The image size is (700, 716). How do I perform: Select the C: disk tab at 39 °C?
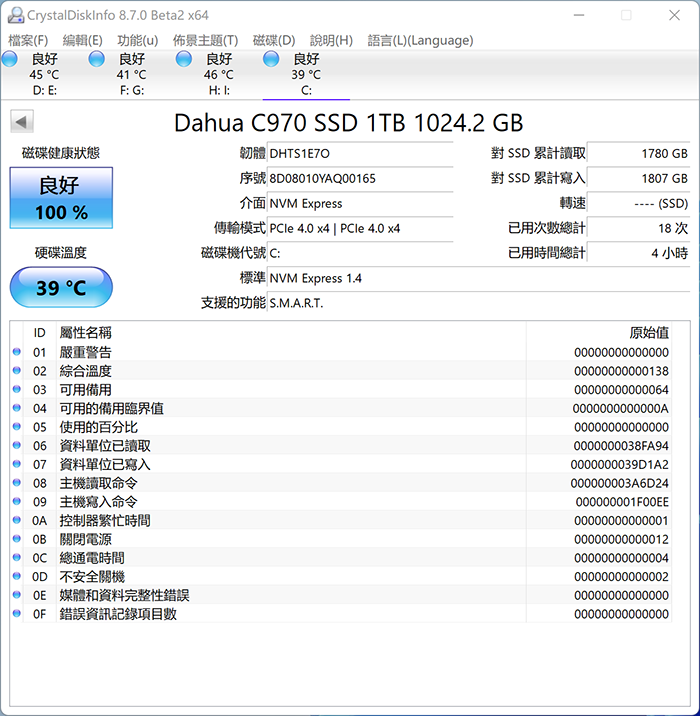(306, 74)
